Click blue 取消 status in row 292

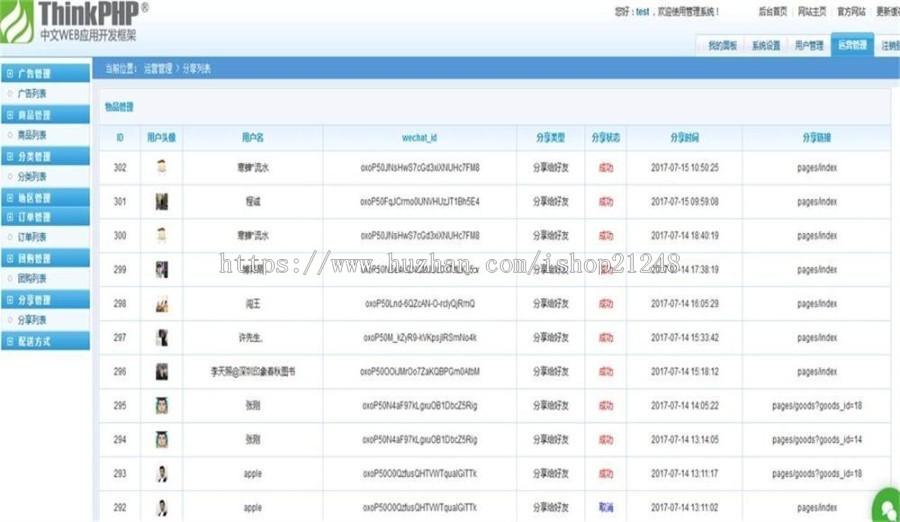tap(606, 508)
